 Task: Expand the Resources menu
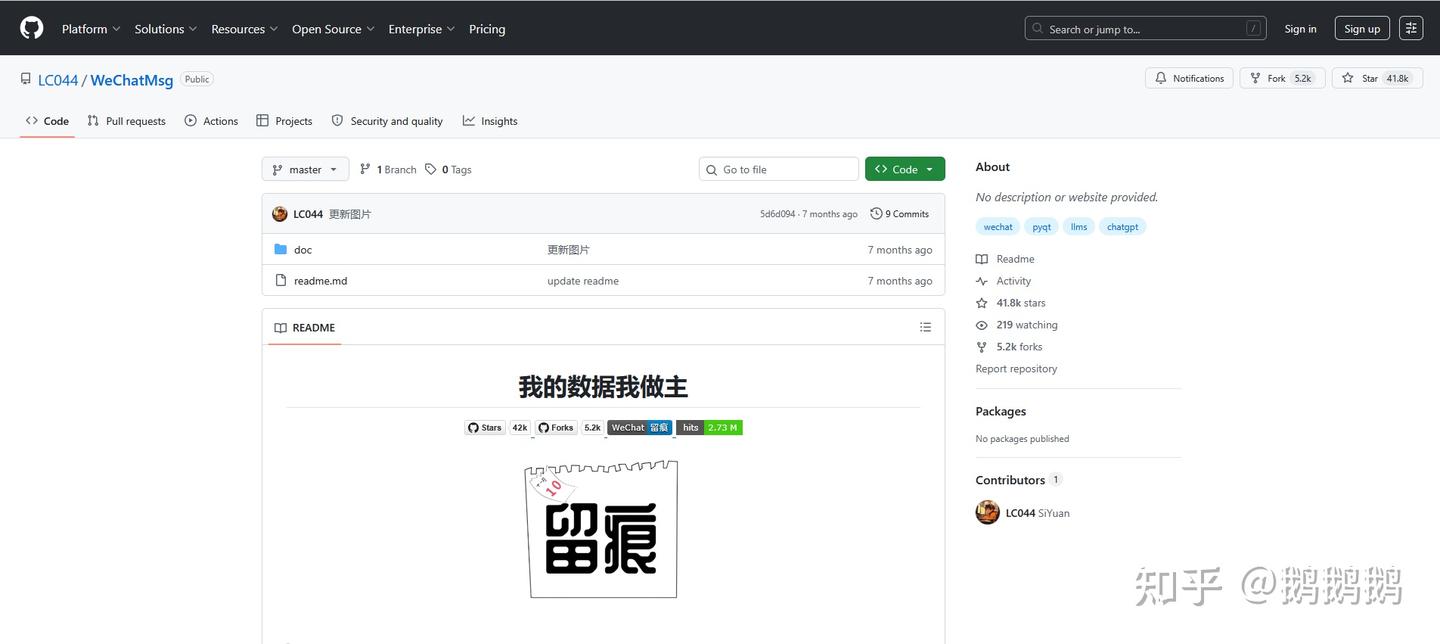coord(244,29)
